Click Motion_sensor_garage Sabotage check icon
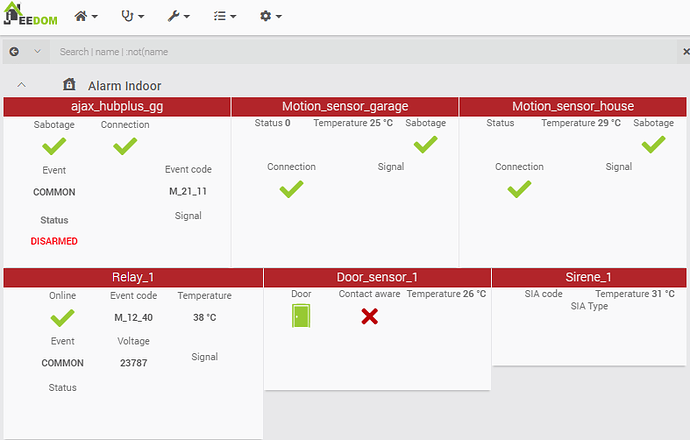The height and width of the screenshot is (440, 690). 426,144
